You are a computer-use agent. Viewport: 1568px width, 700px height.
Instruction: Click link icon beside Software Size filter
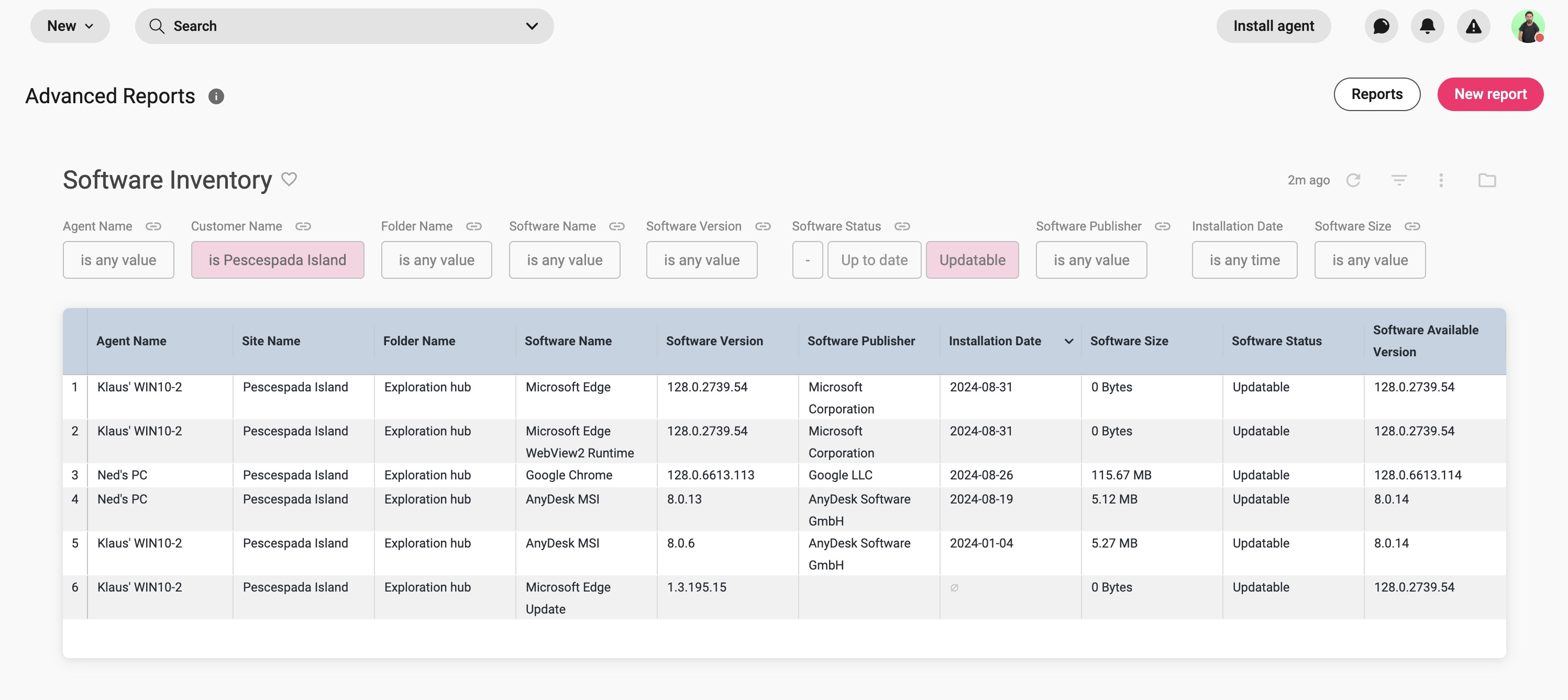1412,226
